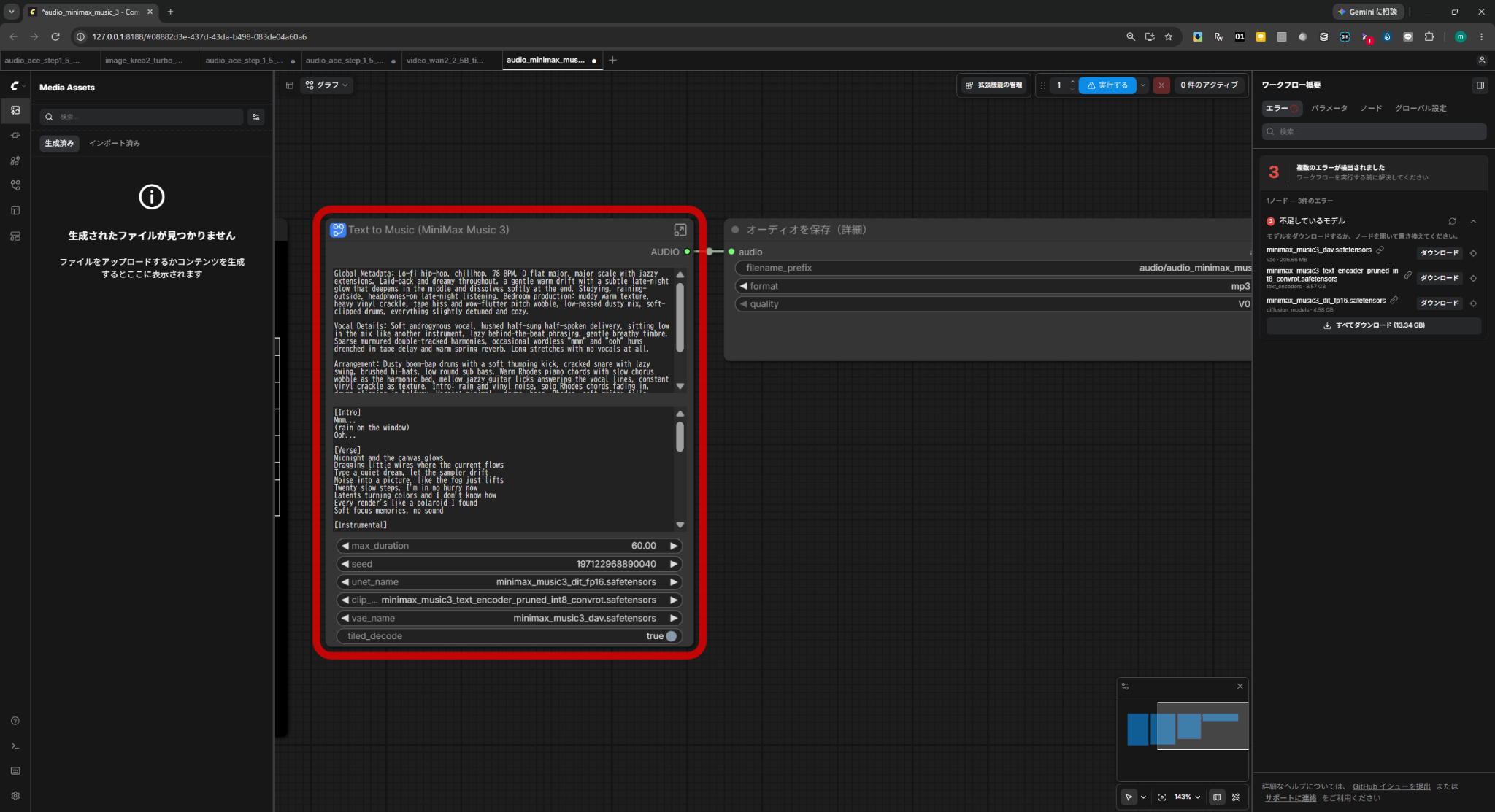1495x812 pixels.
Task: Open the quality V0 selector
Action: coord(994,304)
